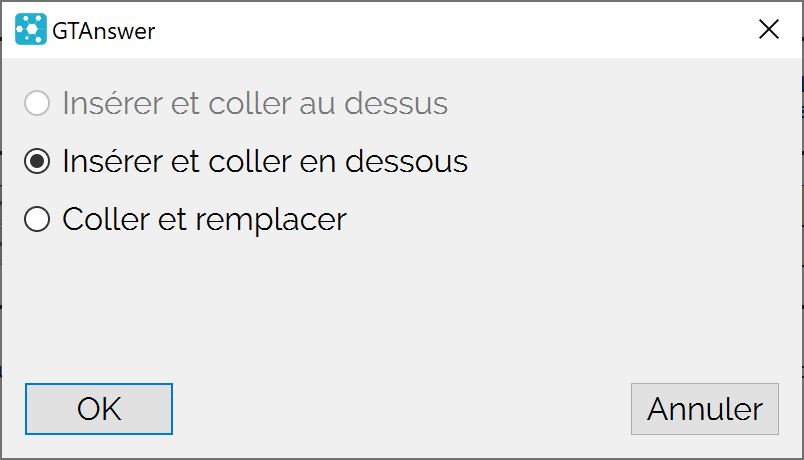
Task: Click the "Insérer et coller en dessous" label text
Action: click(x=265, y=161)
